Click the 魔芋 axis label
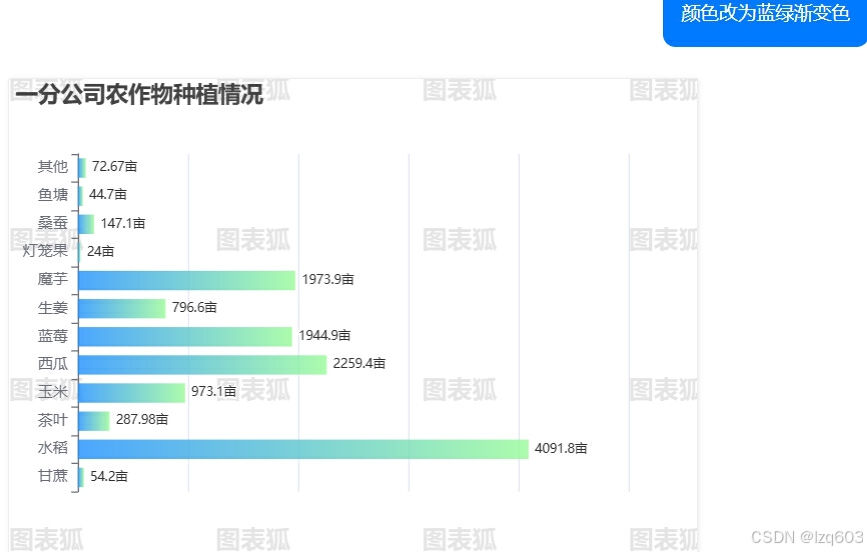 [53, 279]
